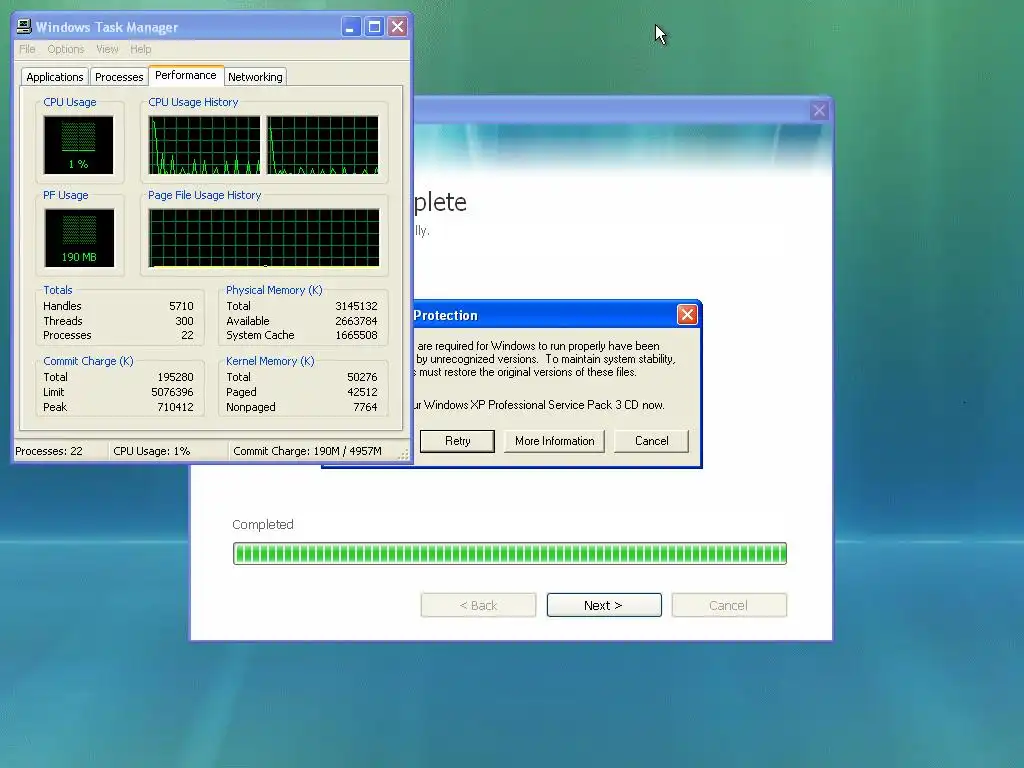
Task: Click the < Back button in the wizard
Action: click(478, 605)
